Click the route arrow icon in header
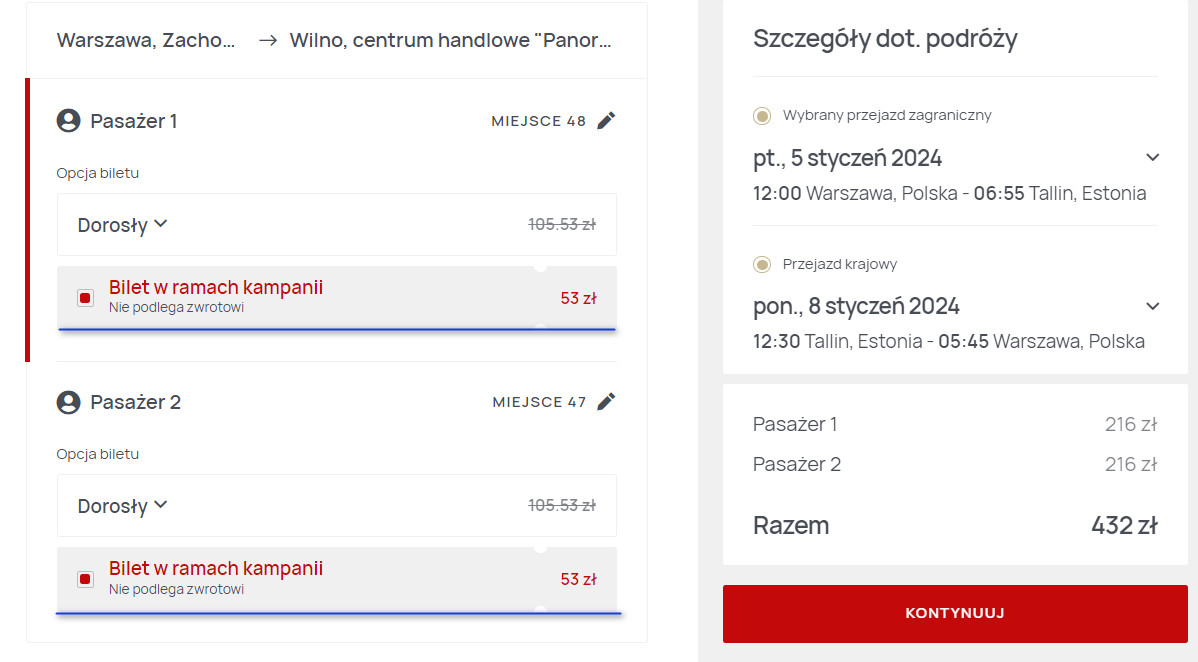The width and height of the screenshot is (1198, 662). coord(267,41)
